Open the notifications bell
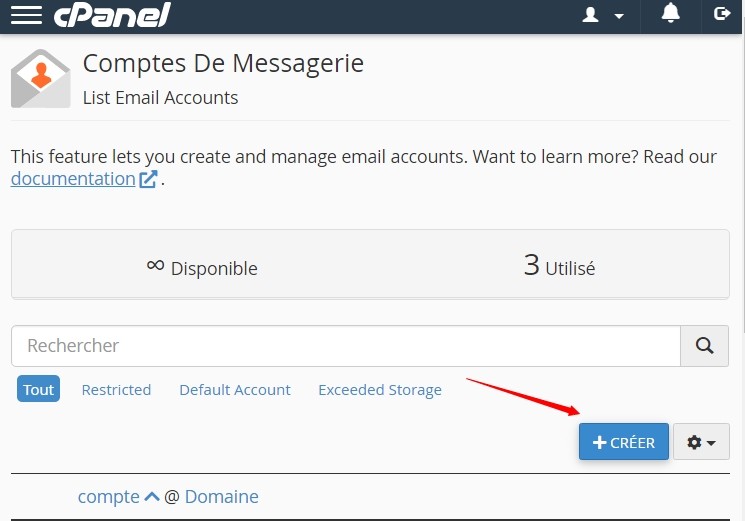This screenshot has height=521, width=745. coord(670,13)
